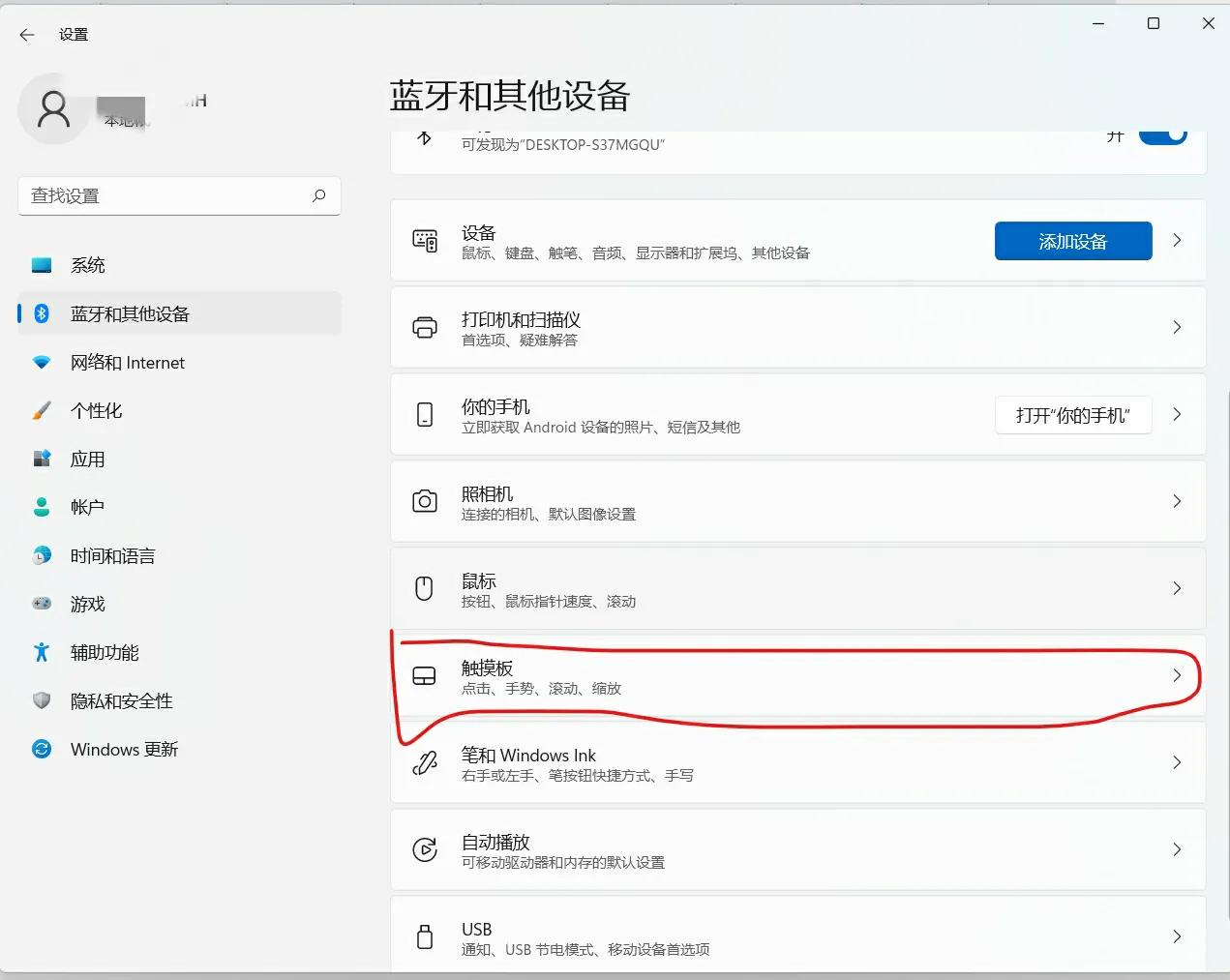Expand the 自动播放 settings chevron
Screen dimensions: 1230x980
[x=1177, y=849]
